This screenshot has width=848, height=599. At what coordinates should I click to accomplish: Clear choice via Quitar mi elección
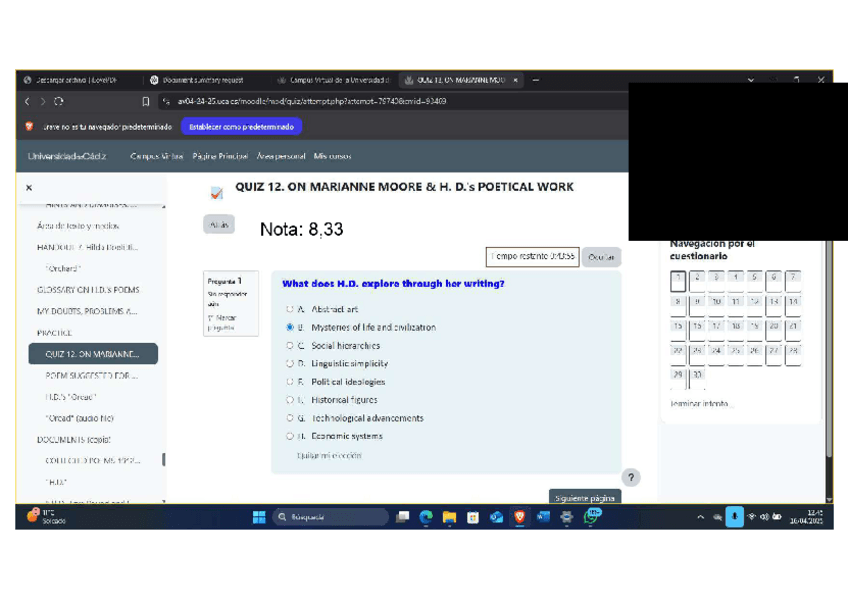[x=329, y=456]
